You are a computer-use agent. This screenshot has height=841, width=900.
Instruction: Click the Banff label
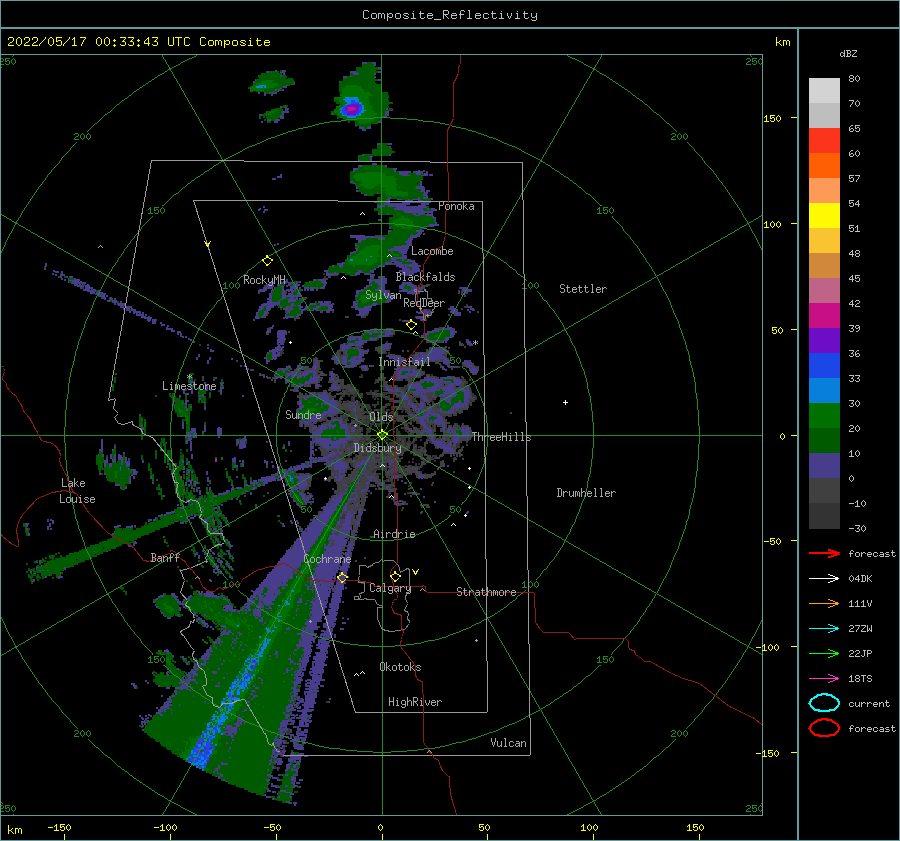165,557
